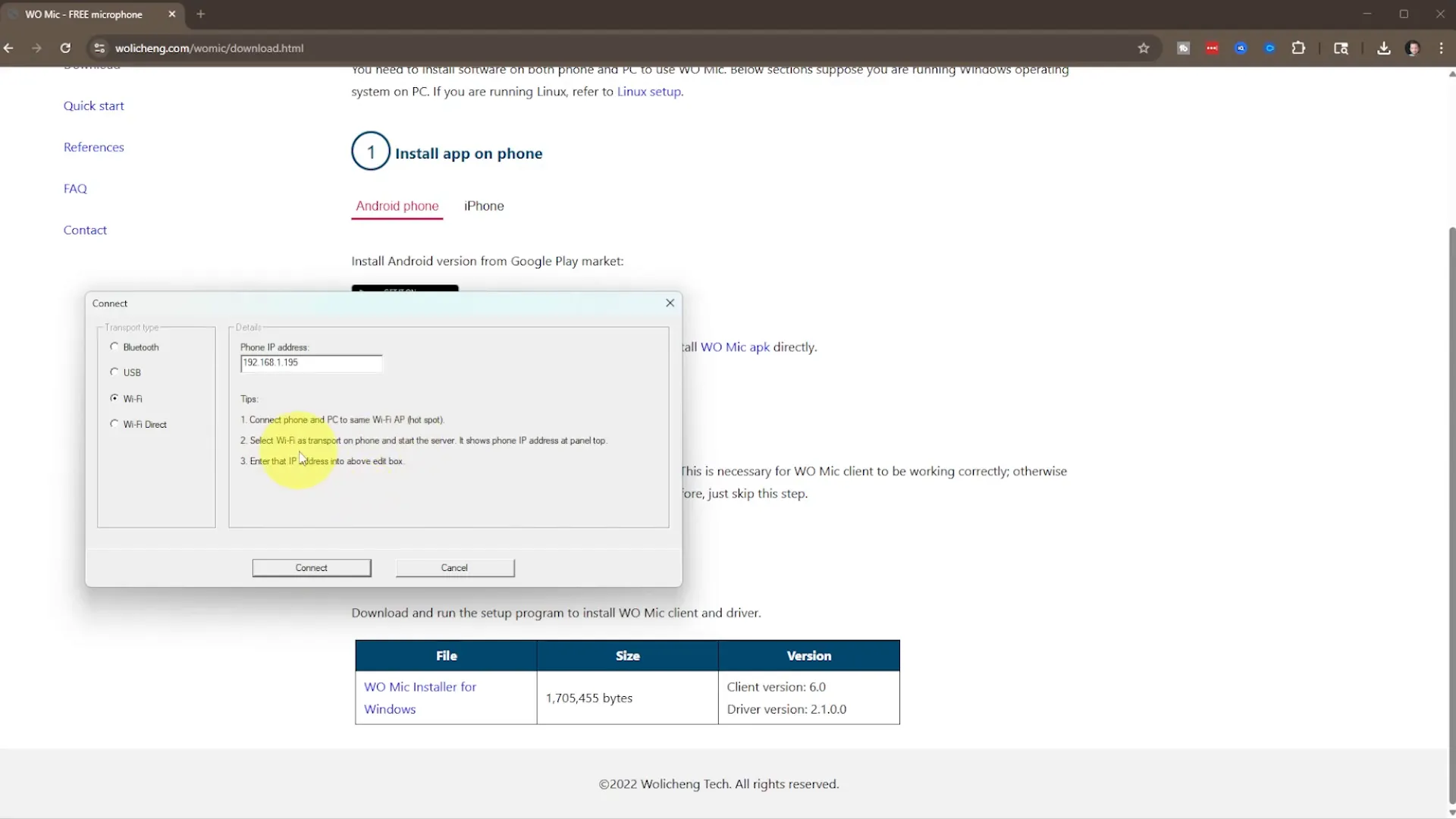Image resolution: width=1456 pixels, height=819 pixels.
Task: Click the page vertical scrollbar
Action: coord(1451,516)
